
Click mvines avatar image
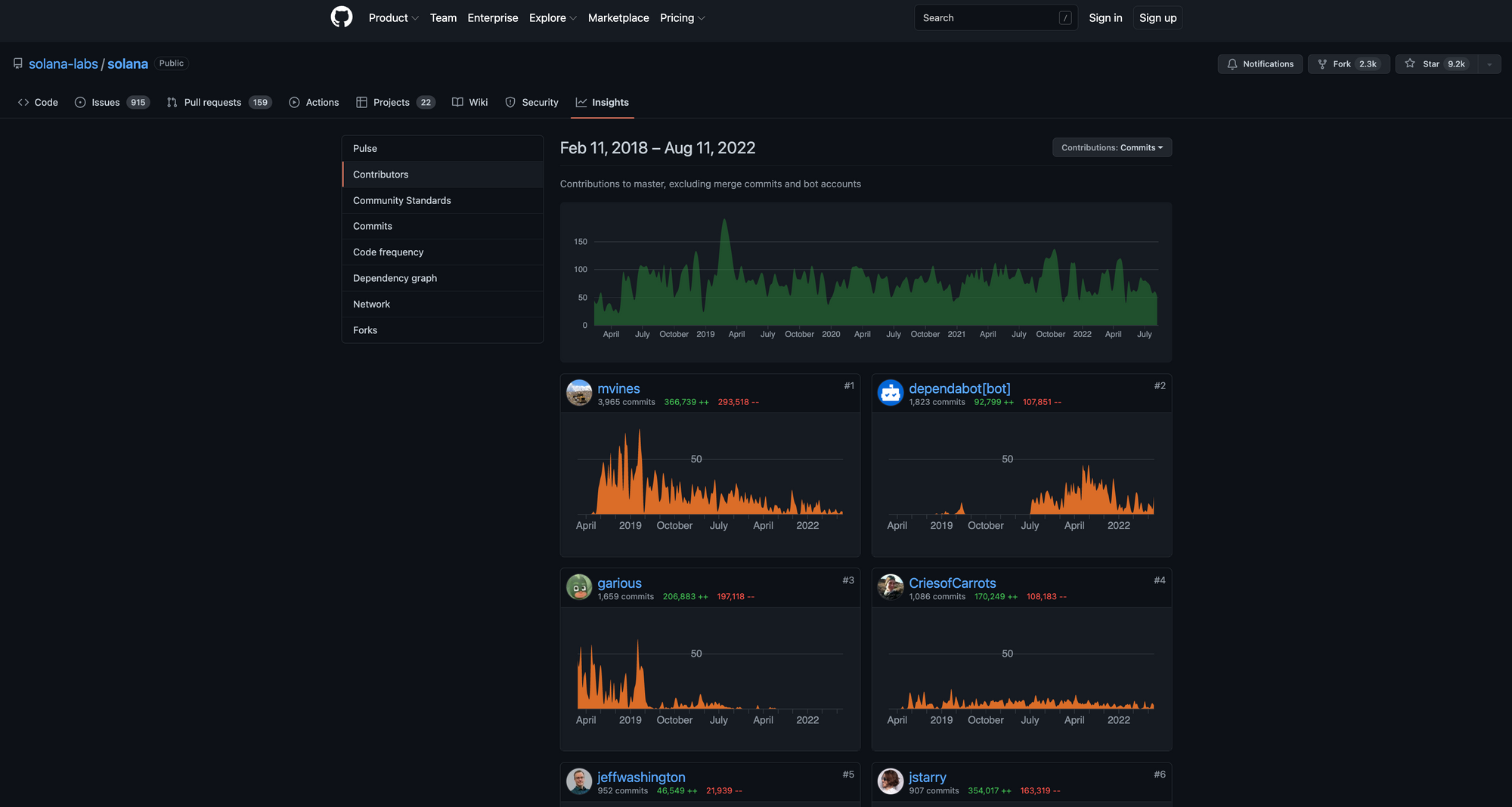click(x=579, y=393)
